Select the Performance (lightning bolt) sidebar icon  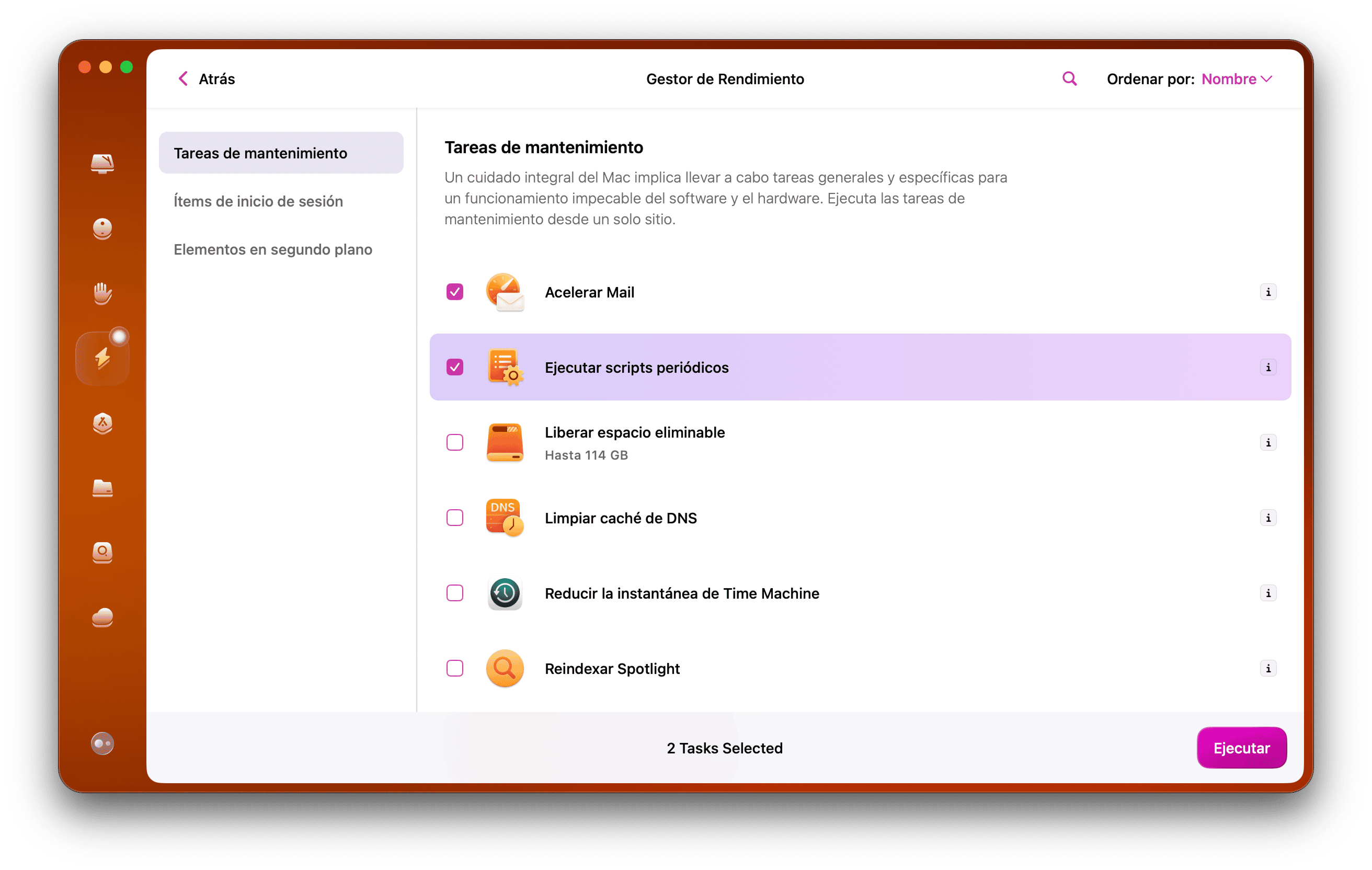[x=102, y=357]
